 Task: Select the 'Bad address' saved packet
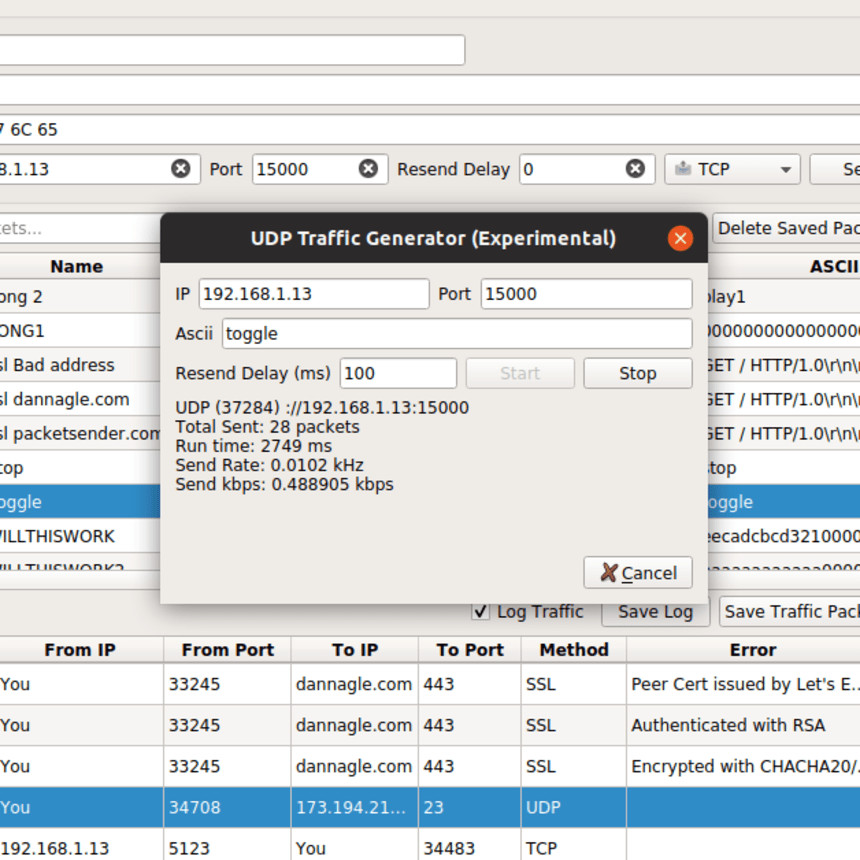[80, 365]
